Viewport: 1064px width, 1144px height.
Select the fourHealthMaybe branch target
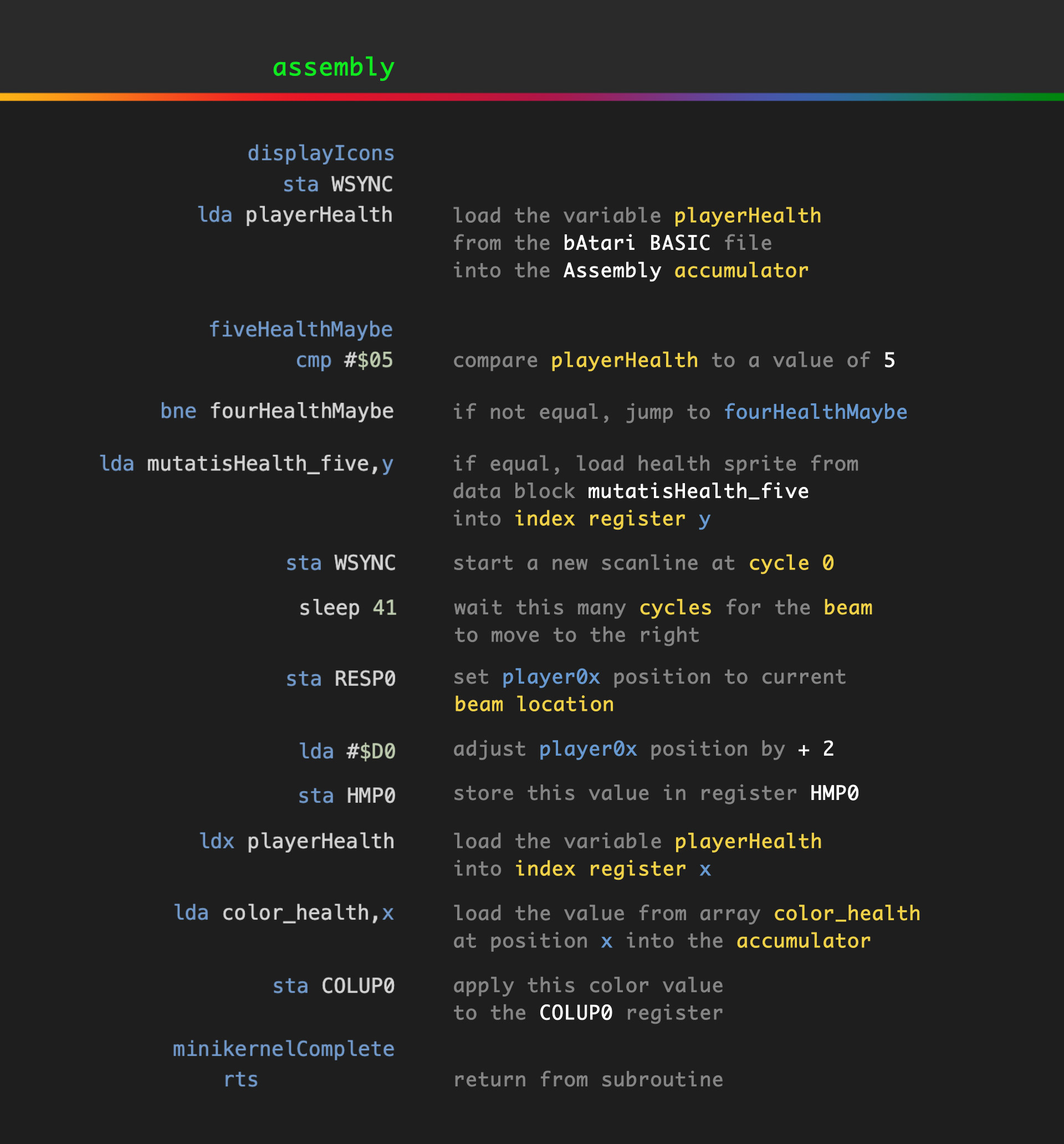pyautogui.click(x=301, y=411)
